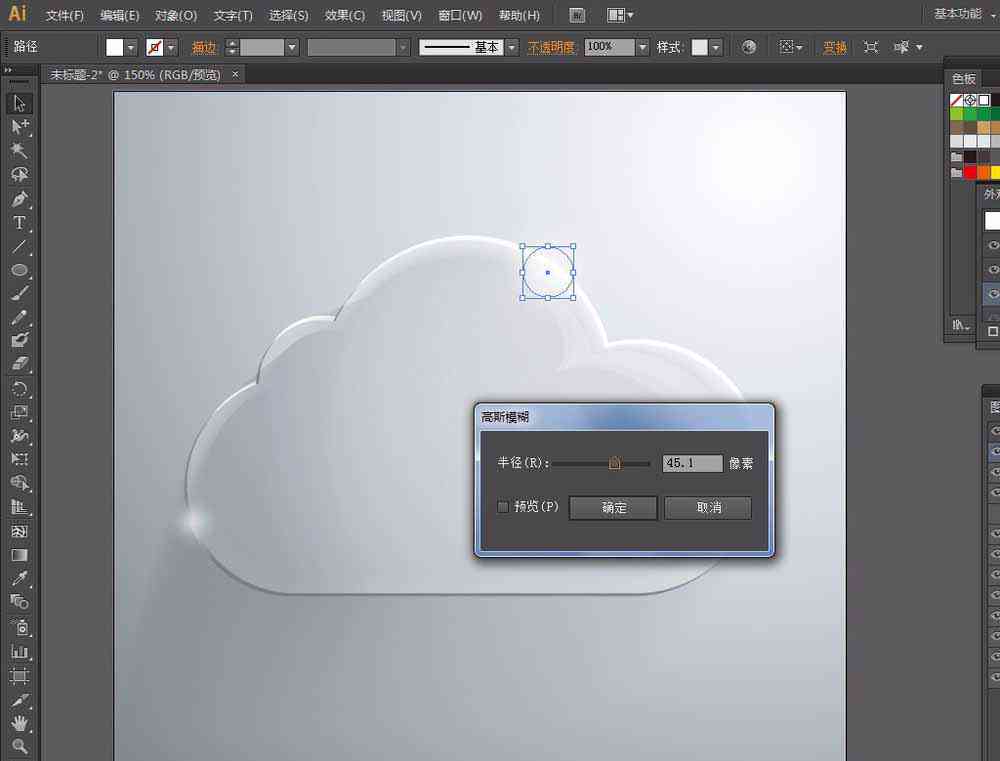Open the 基本 brush definition dropdown
This screenshot has width=1000, height=761.
(x=511, y=48)
